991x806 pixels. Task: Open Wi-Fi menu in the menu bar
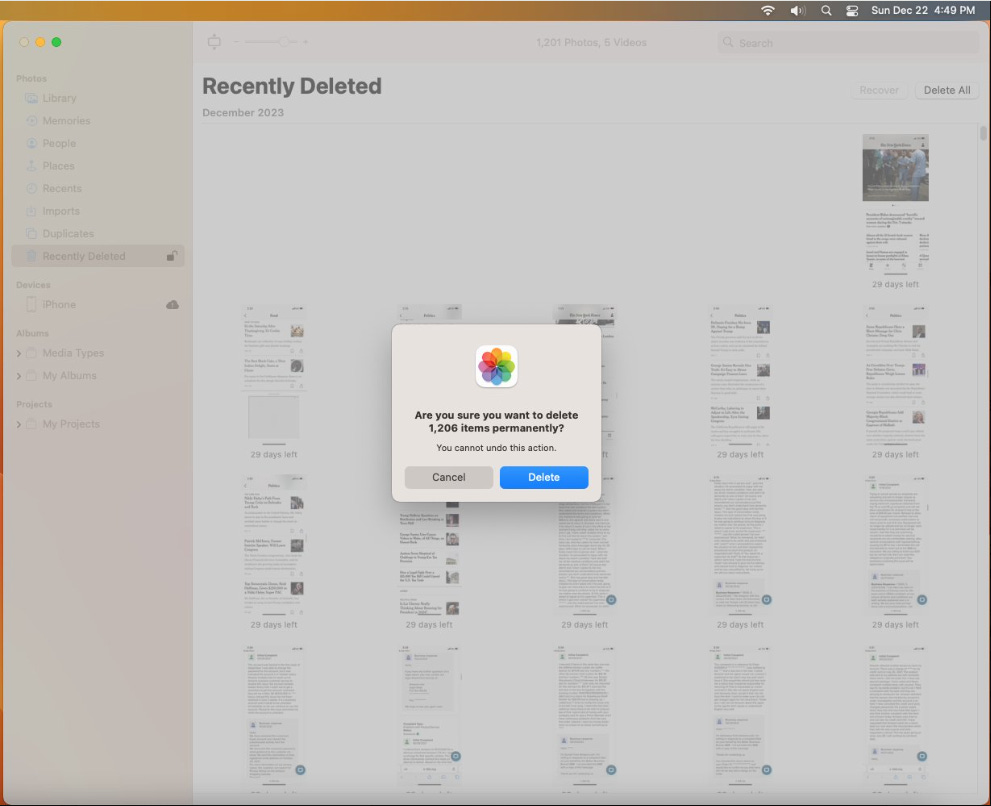[x=767, y=10]
